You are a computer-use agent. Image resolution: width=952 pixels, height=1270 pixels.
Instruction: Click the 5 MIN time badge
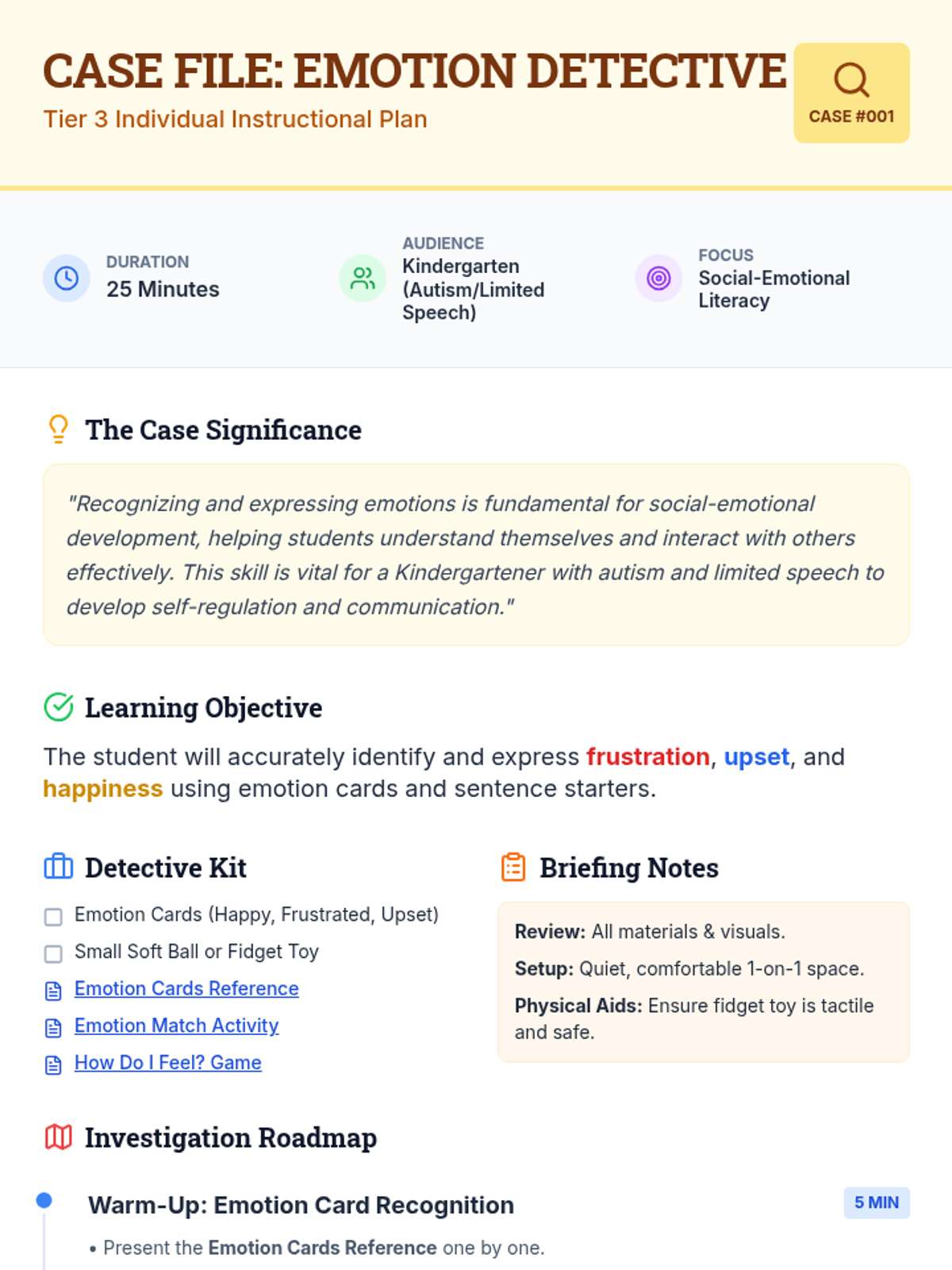tap(876, 1203)
